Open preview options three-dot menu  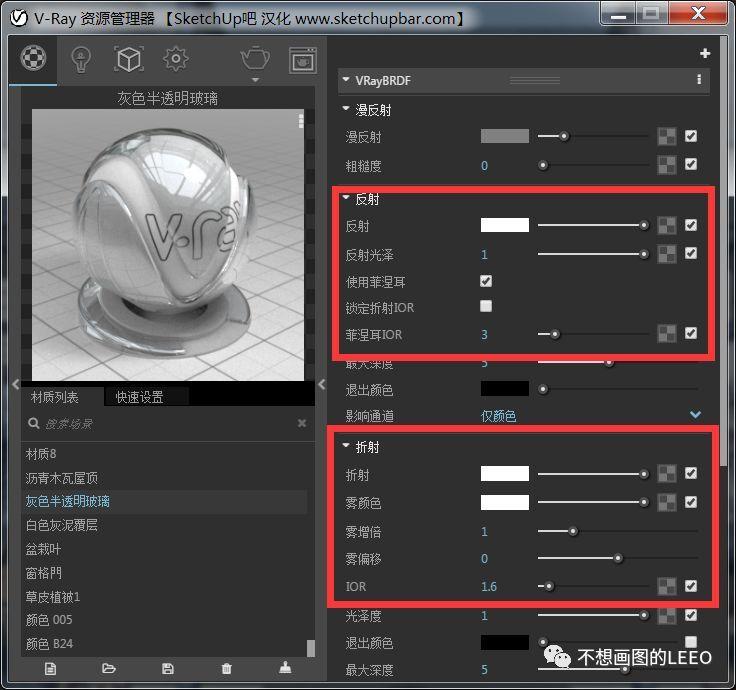pos(301,121)
